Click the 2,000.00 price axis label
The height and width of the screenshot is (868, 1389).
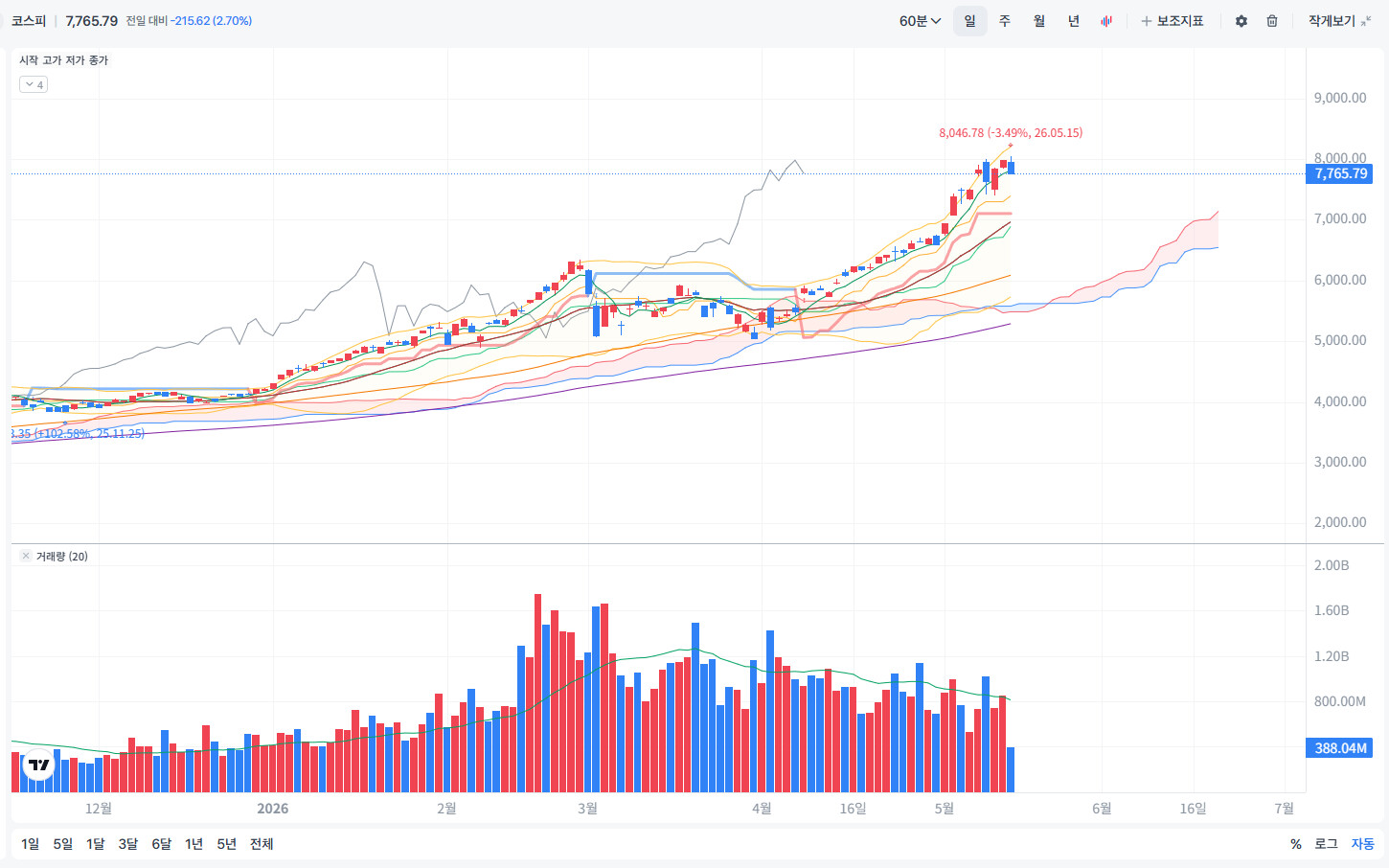pos(1340,522)
